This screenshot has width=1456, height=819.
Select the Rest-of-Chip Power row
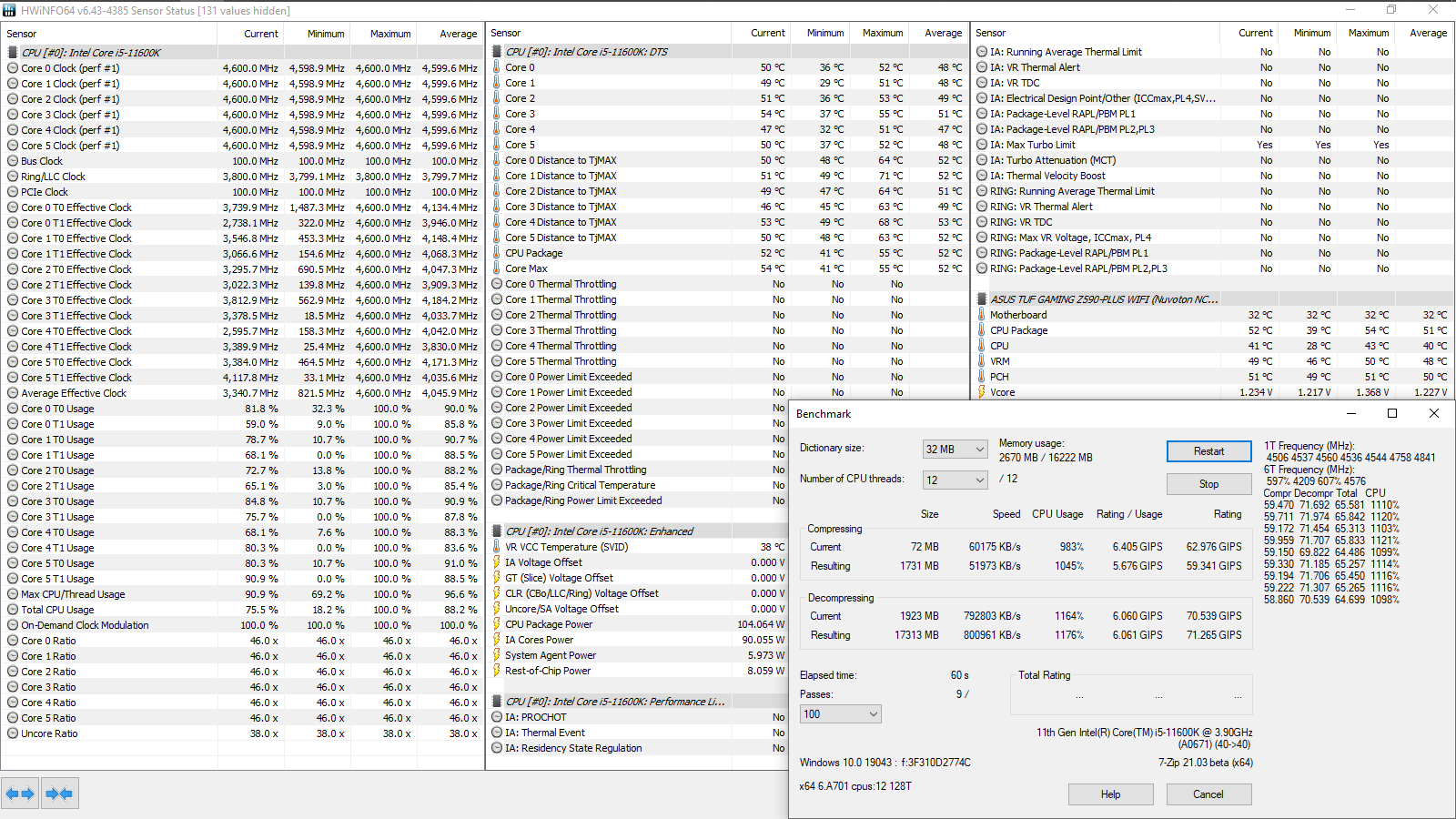tap(638, 671)
